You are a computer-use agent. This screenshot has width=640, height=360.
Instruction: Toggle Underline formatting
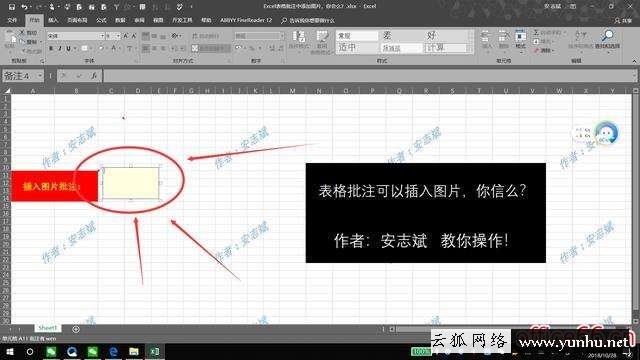[68, 48]
